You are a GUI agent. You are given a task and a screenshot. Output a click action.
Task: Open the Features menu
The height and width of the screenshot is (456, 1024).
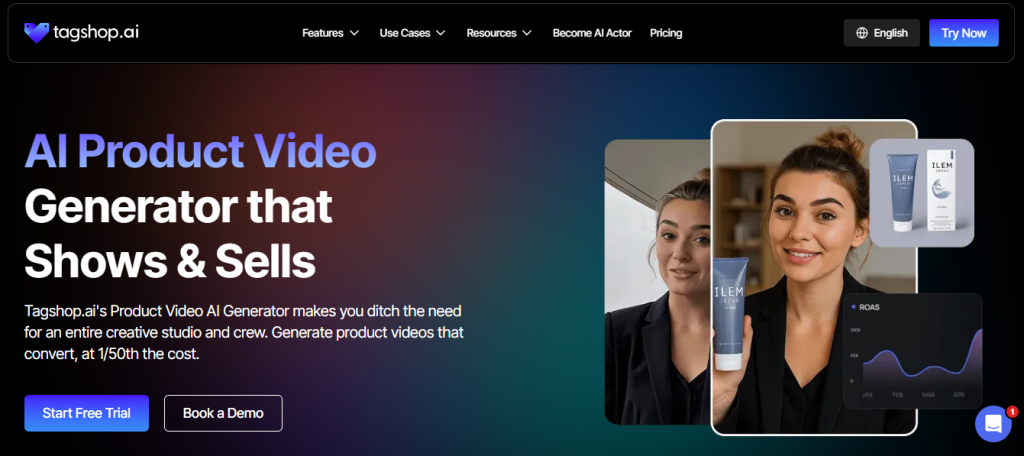click(330, 33)
